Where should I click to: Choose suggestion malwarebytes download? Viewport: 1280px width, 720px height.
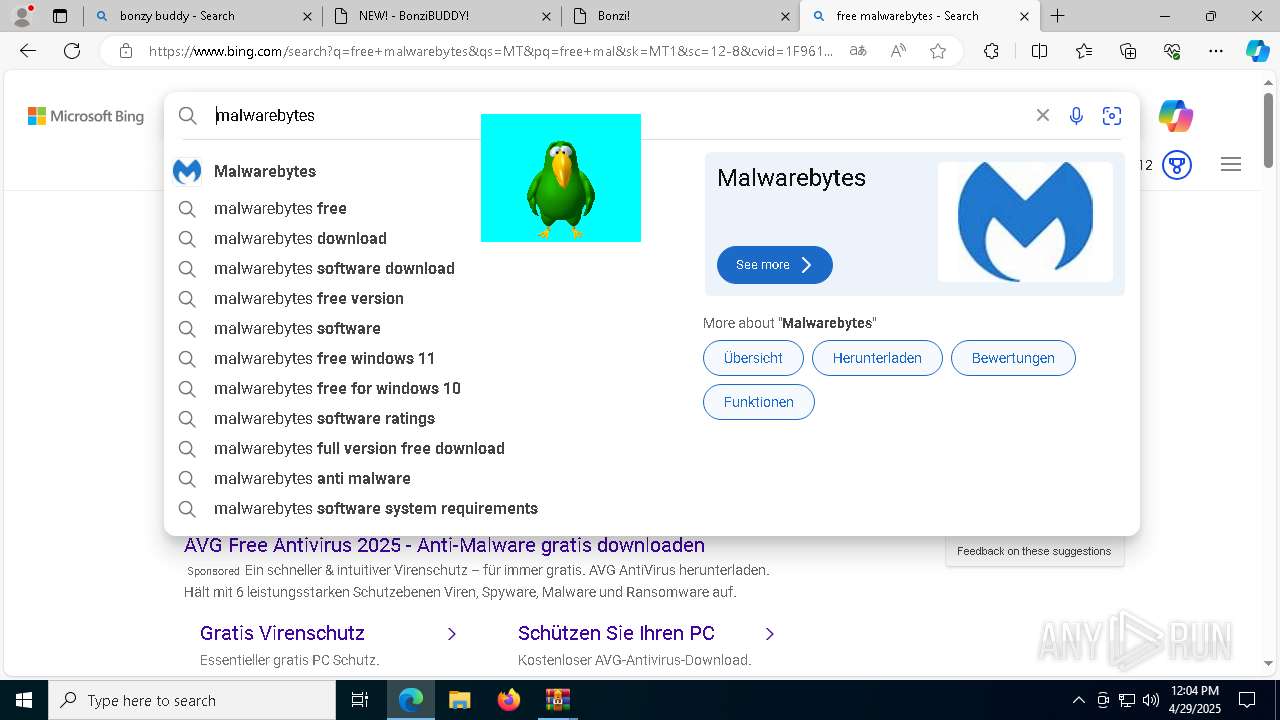pos(300,238)
